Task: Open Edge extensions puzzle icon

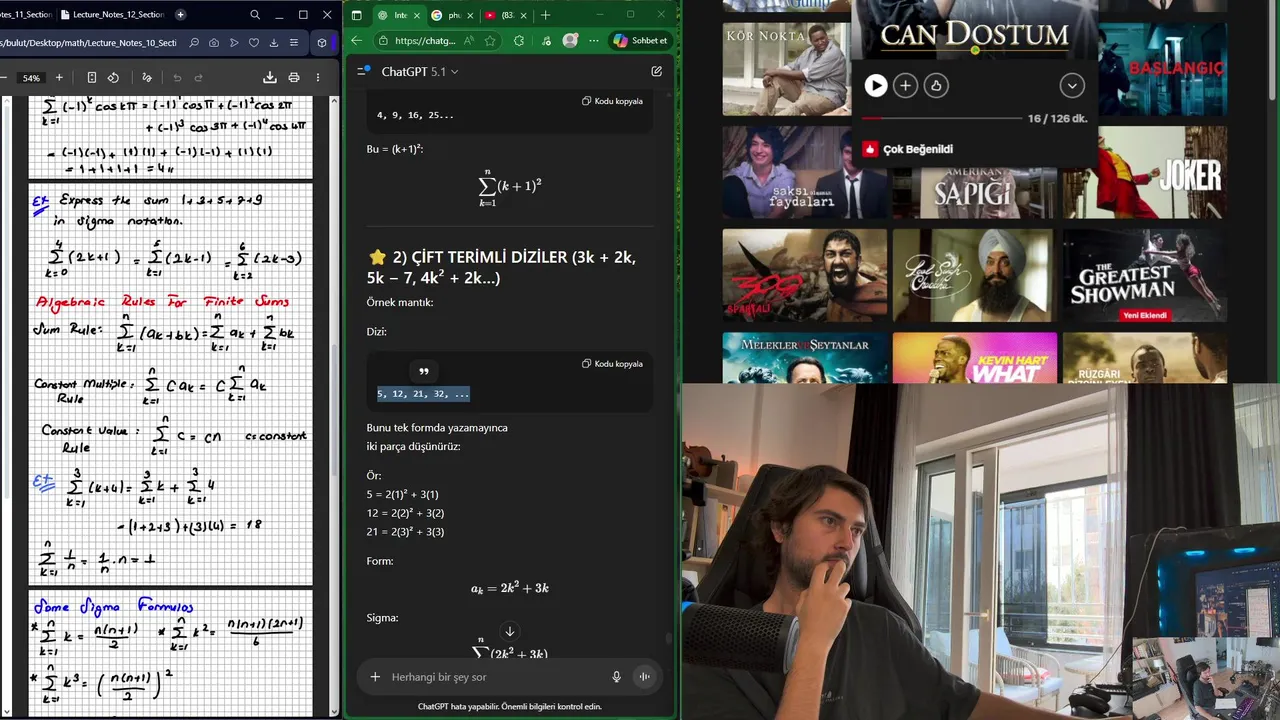Action: (518, 41)
